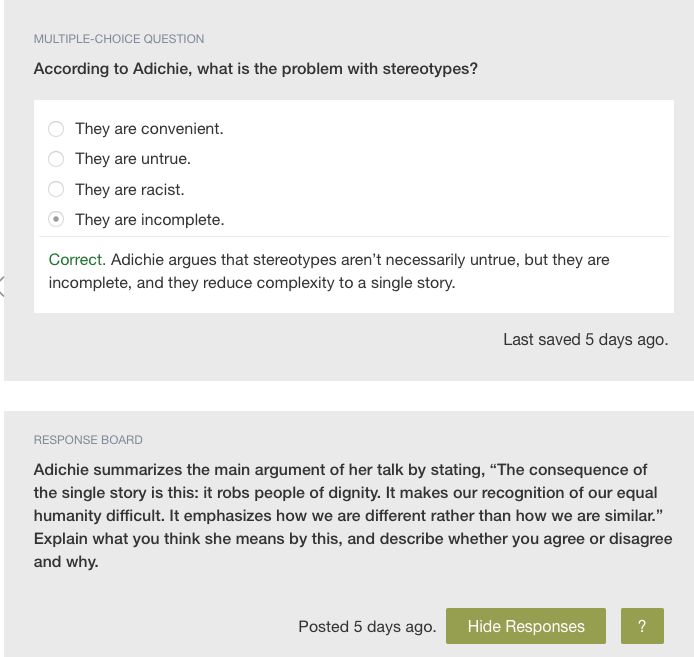Click the 'They are racist.' answer text
Viewport: 694px width, 657px height.
tap(130, 189)
